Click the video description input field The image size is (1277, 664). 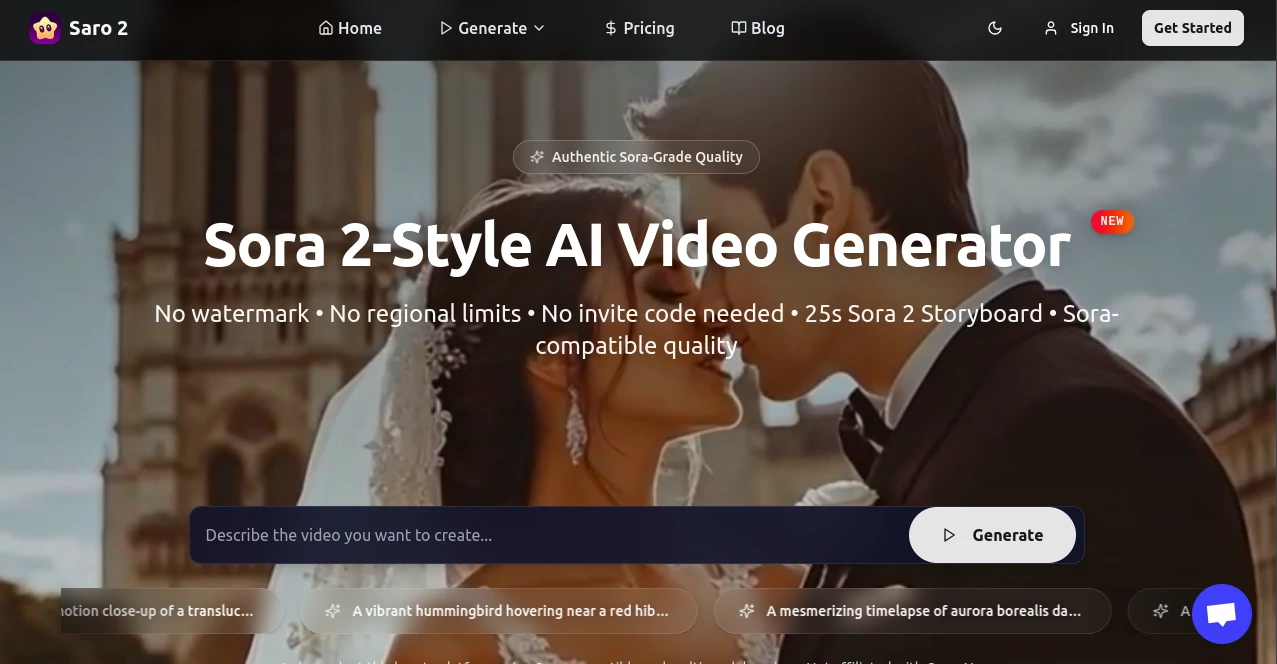pos(550,535)
